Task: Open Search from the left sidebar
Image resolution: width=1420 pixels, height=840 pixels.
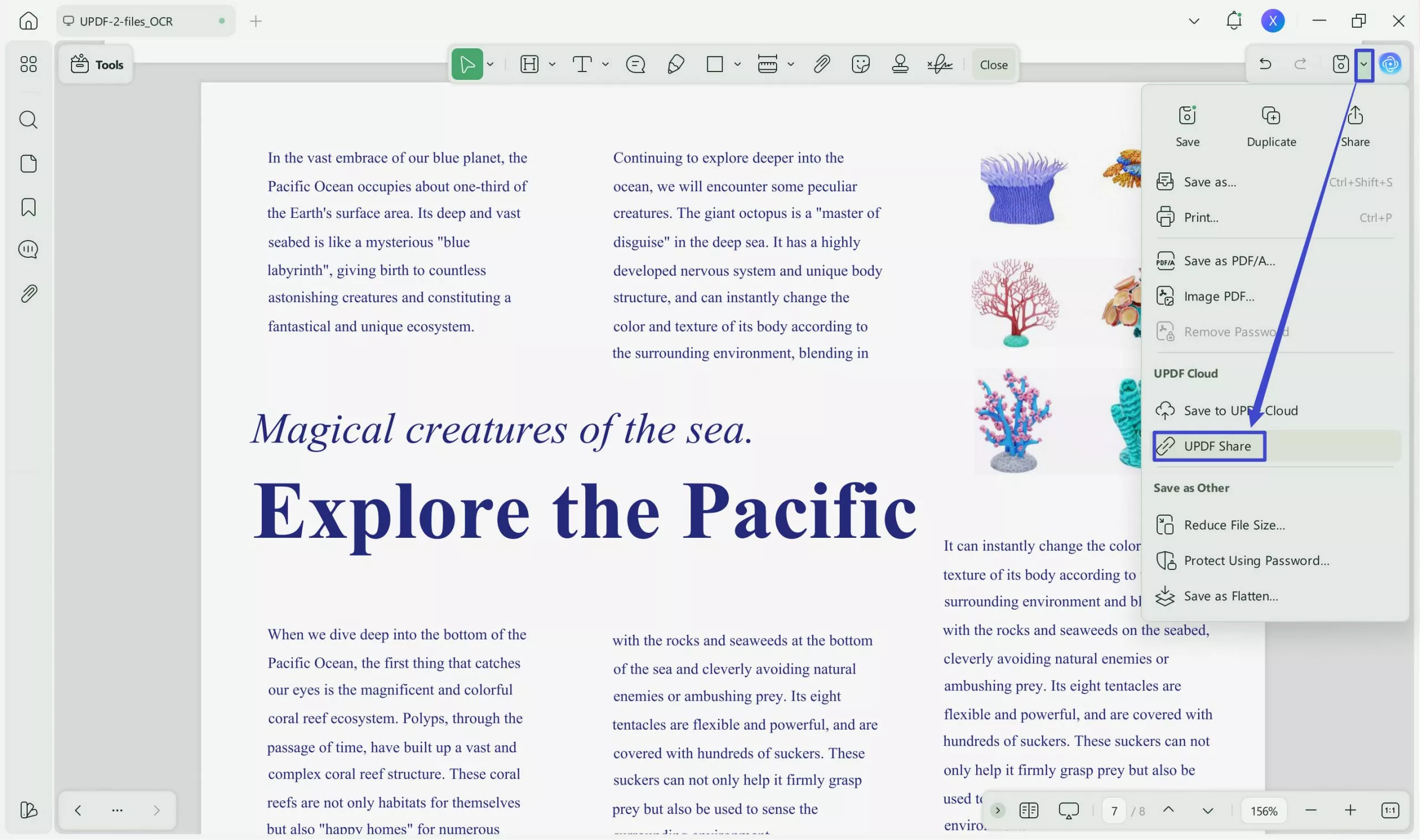Action: [x=28, y=119]
